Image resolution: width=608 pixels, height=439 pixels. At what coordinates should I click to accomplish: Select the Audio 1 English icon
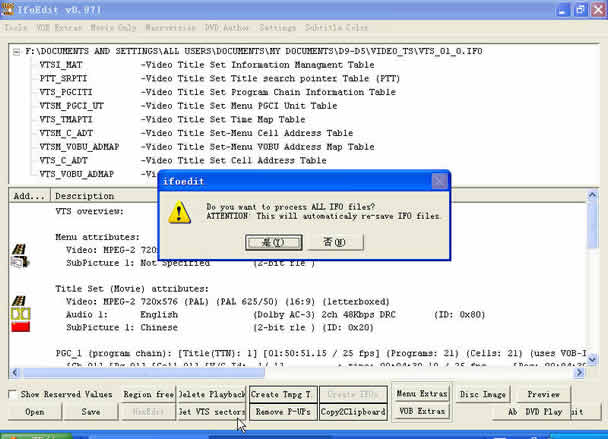[21, 314]
